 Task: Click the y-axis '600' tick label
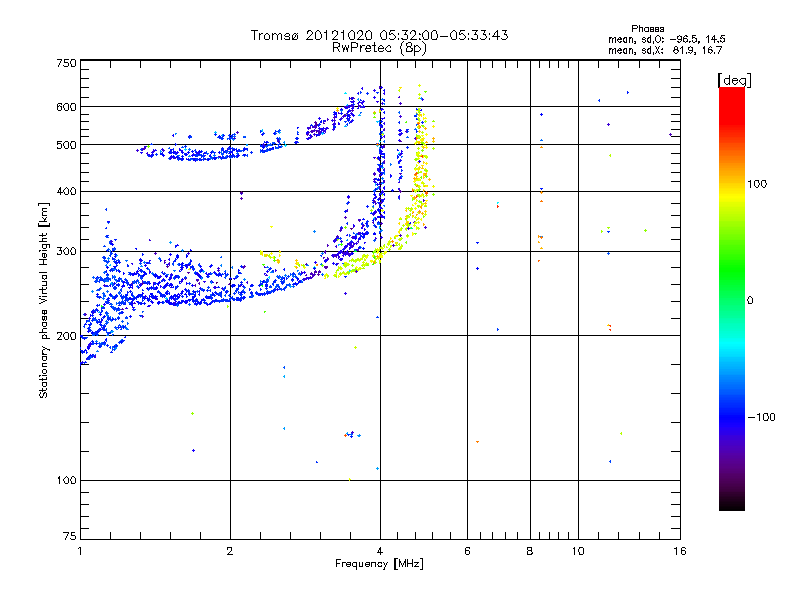coord(67,107)
